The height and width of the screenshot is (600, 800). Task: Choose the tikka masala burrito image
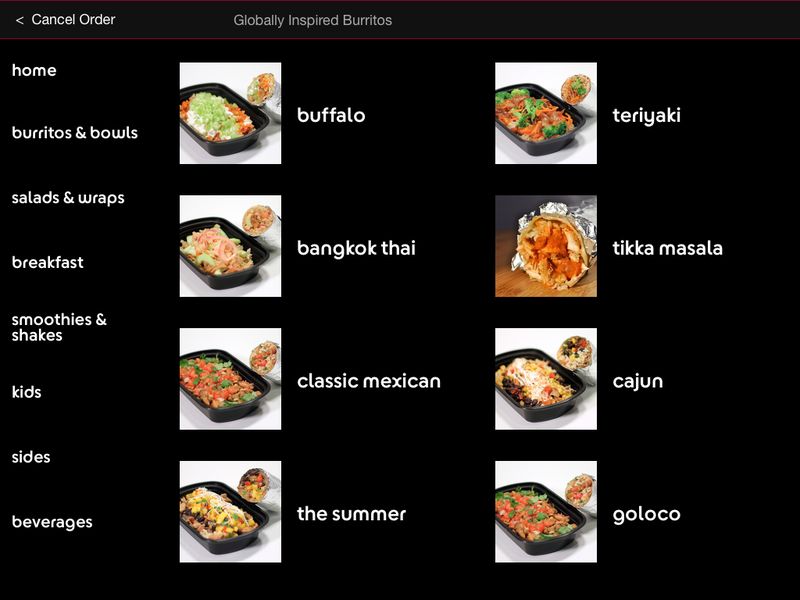coord(546,246)
